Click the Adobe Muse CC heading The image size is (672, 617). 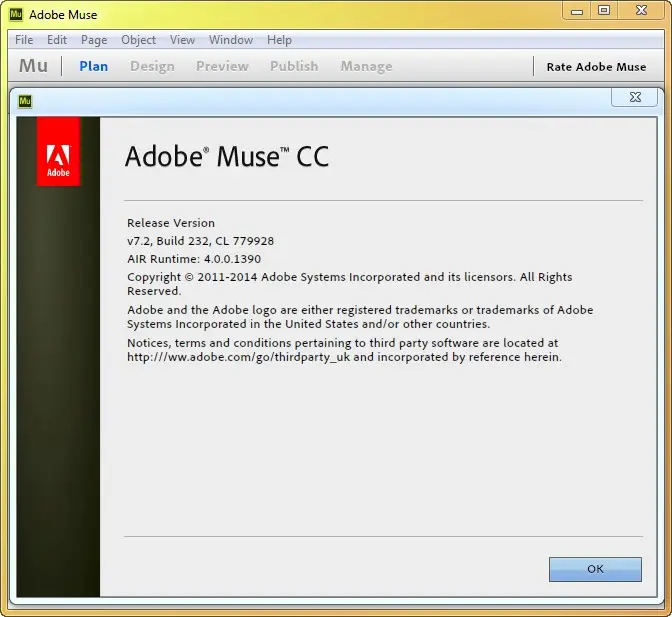(x=227, y=156)
